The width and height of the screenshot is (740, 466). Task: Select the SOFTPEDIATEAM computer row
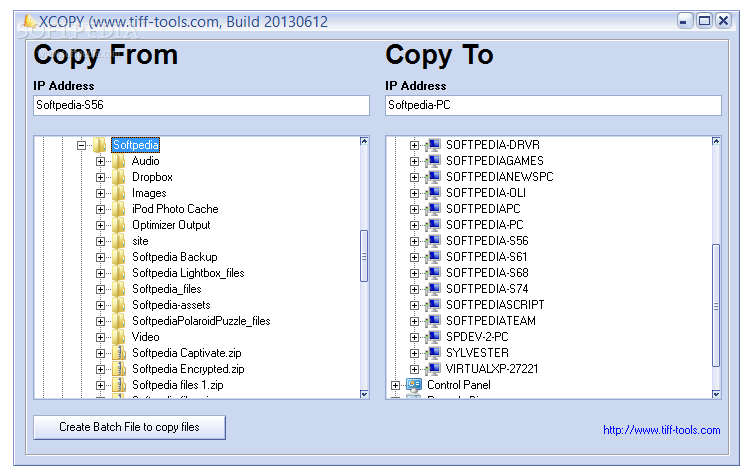tap(491, 322)
